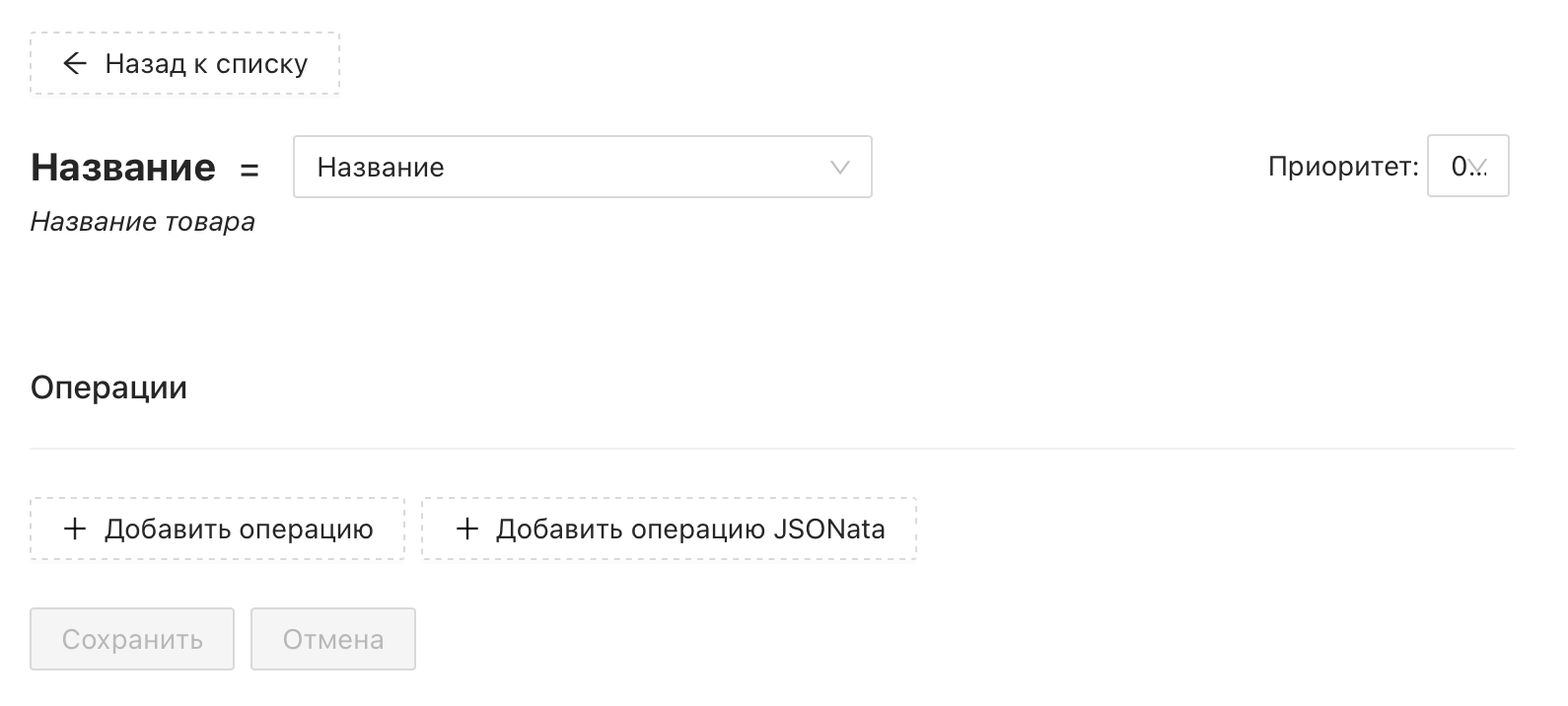Click the plus icon on Добавить операцию
1568x706 pixels.
pos(75,529)
